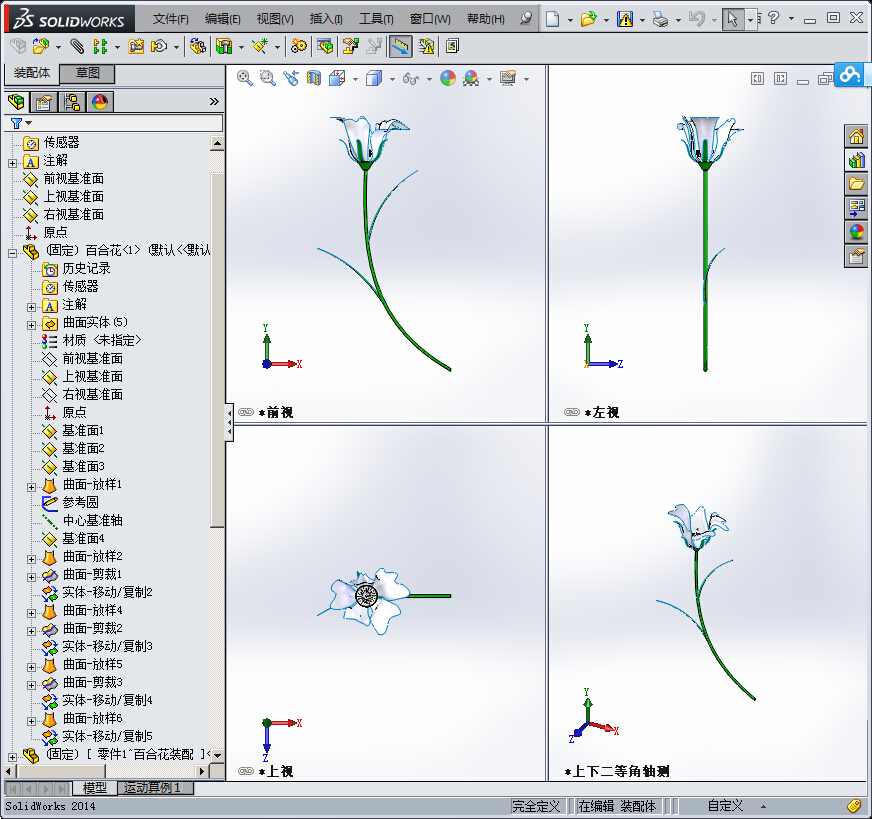Click the Previous View icon
The image size is (872, 819).
click(291, 78)
